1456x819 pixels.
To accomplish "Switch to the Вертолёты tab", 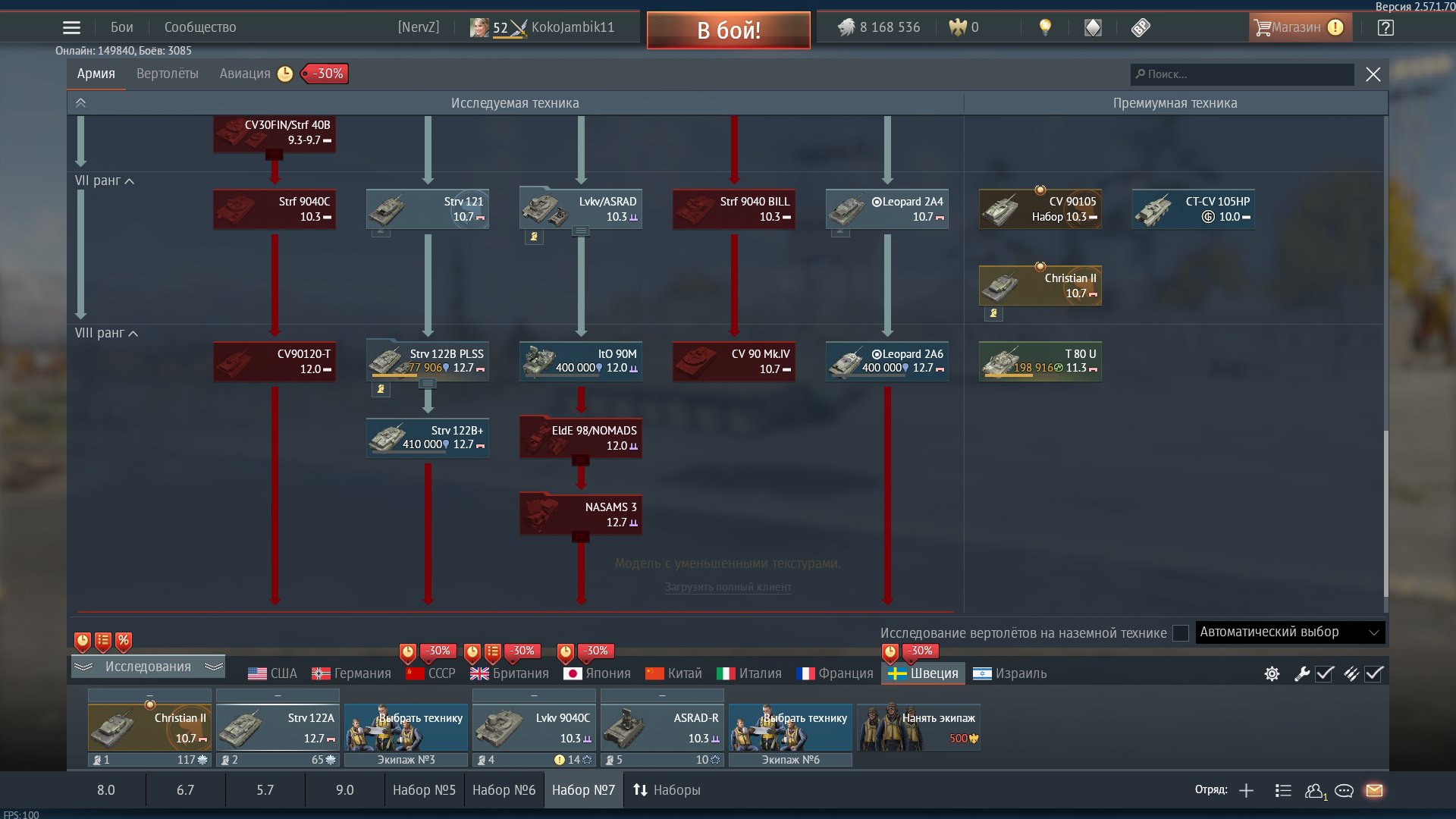I will (168, 74).
